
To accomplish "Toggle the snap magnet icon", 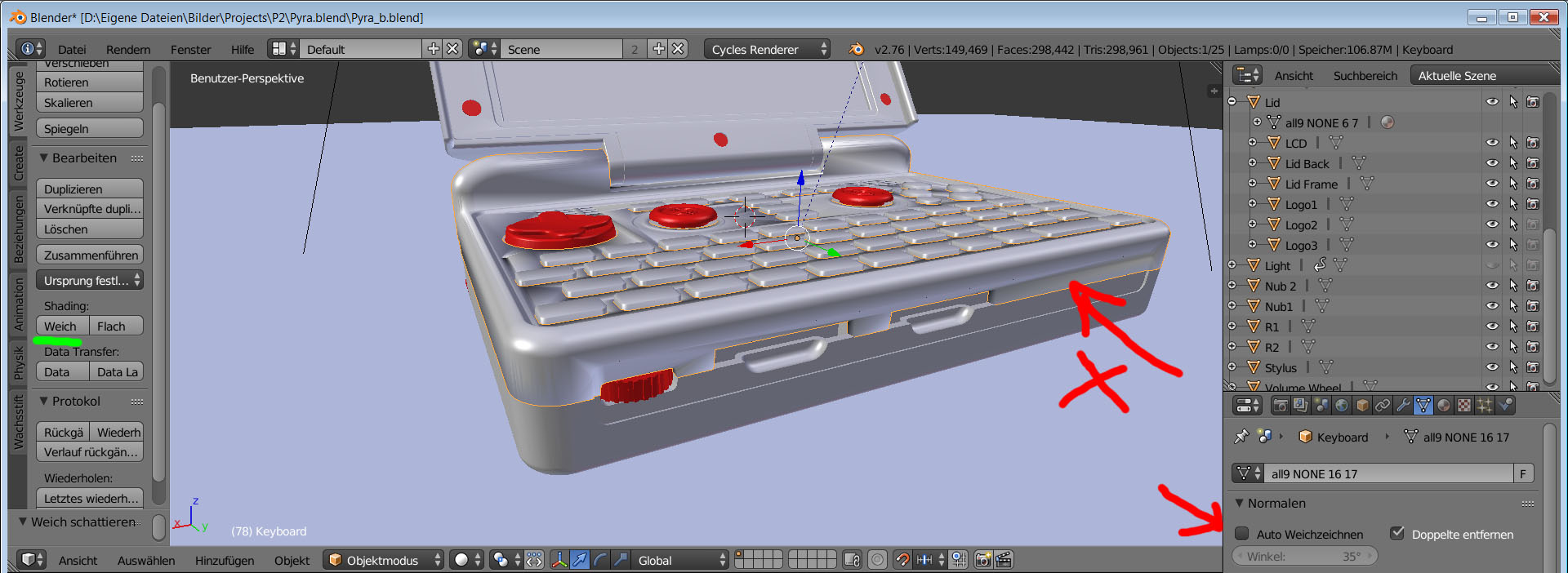I will (x=902, y=560).
